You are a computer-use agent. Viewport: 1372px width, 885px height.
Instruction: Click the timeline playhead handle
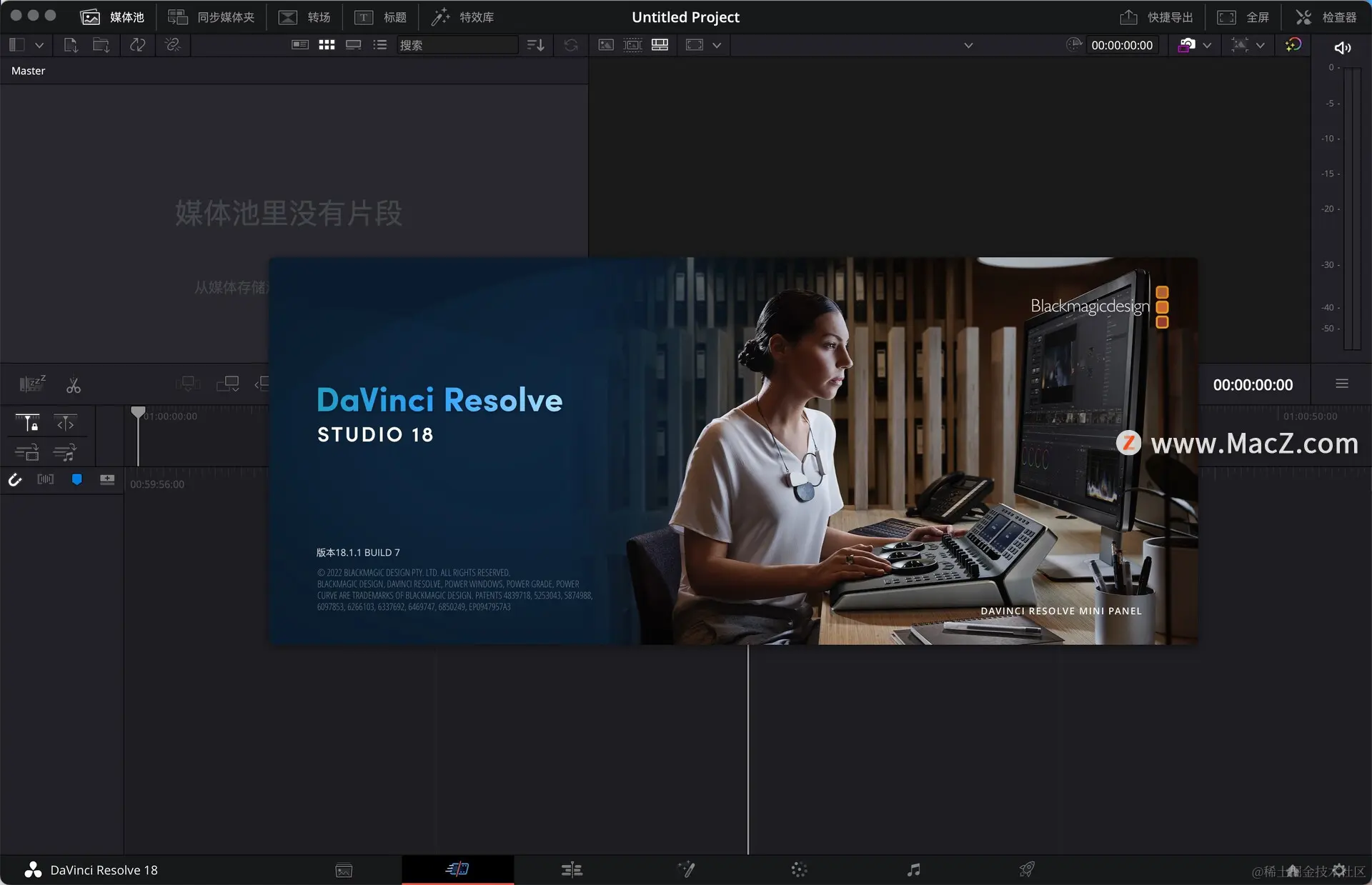[x=138, y=412]
